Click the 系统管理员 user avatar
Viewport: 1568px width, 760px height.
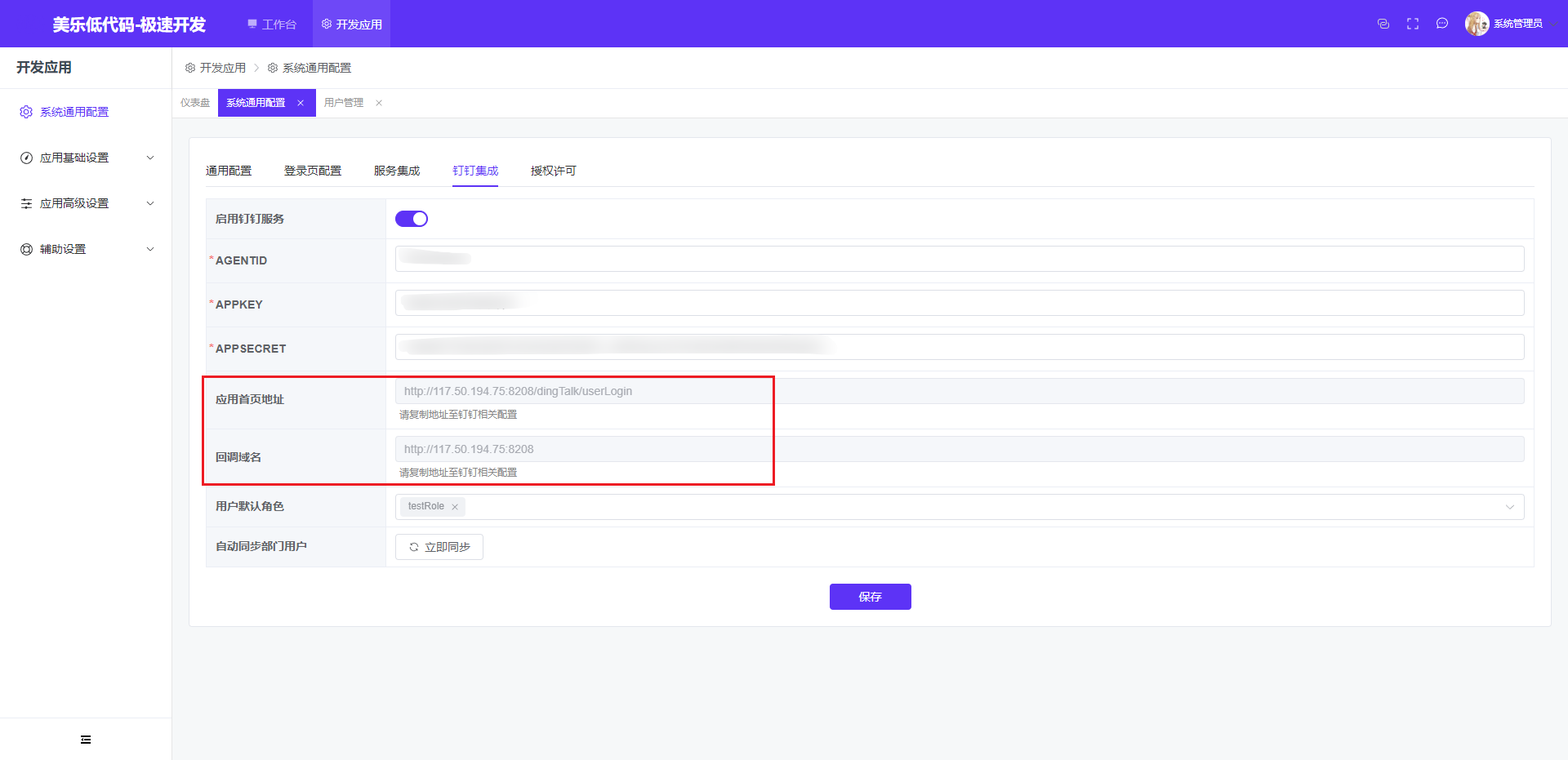point(1477,24)
